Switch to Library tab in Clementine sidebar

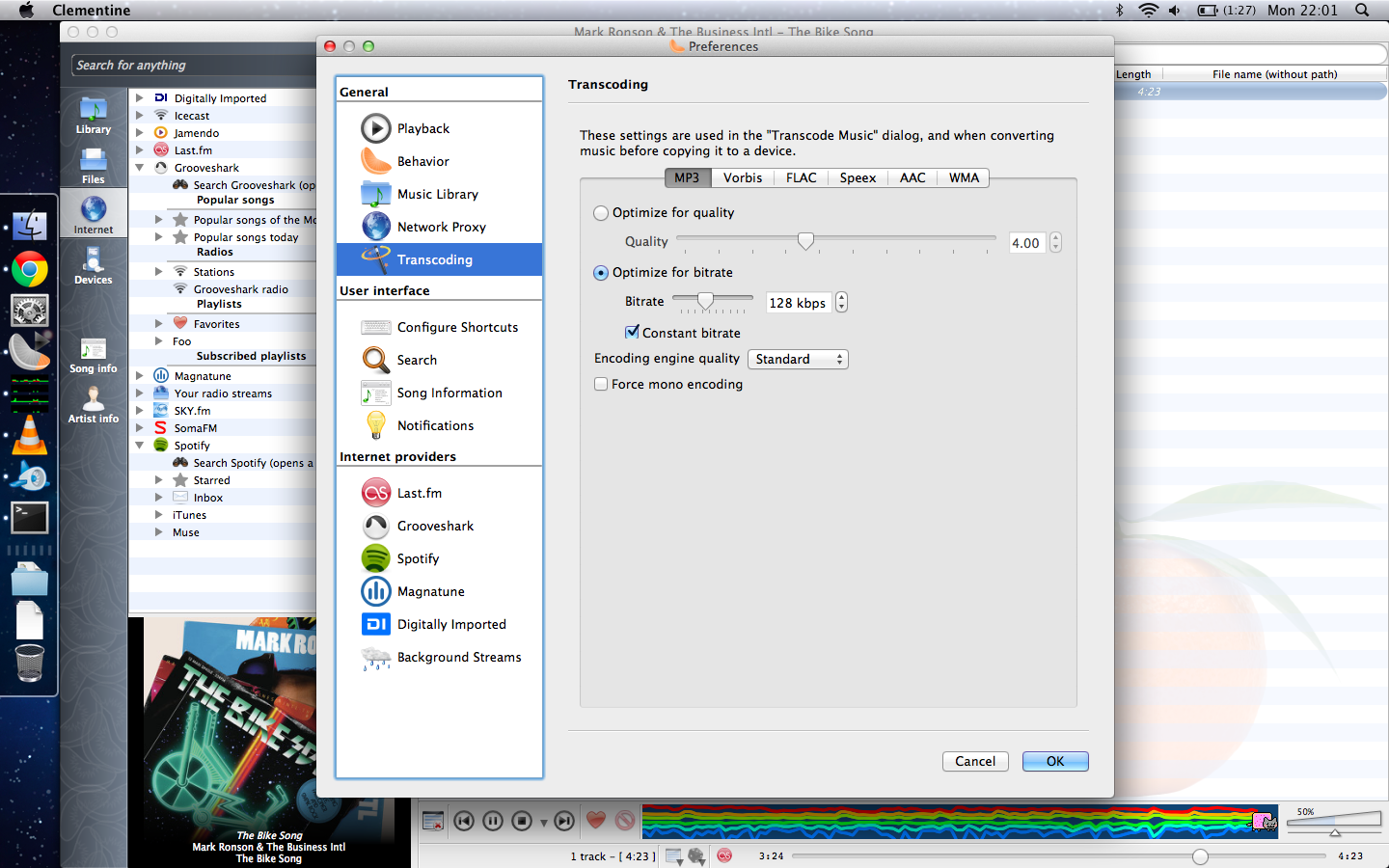pos(94,116)
